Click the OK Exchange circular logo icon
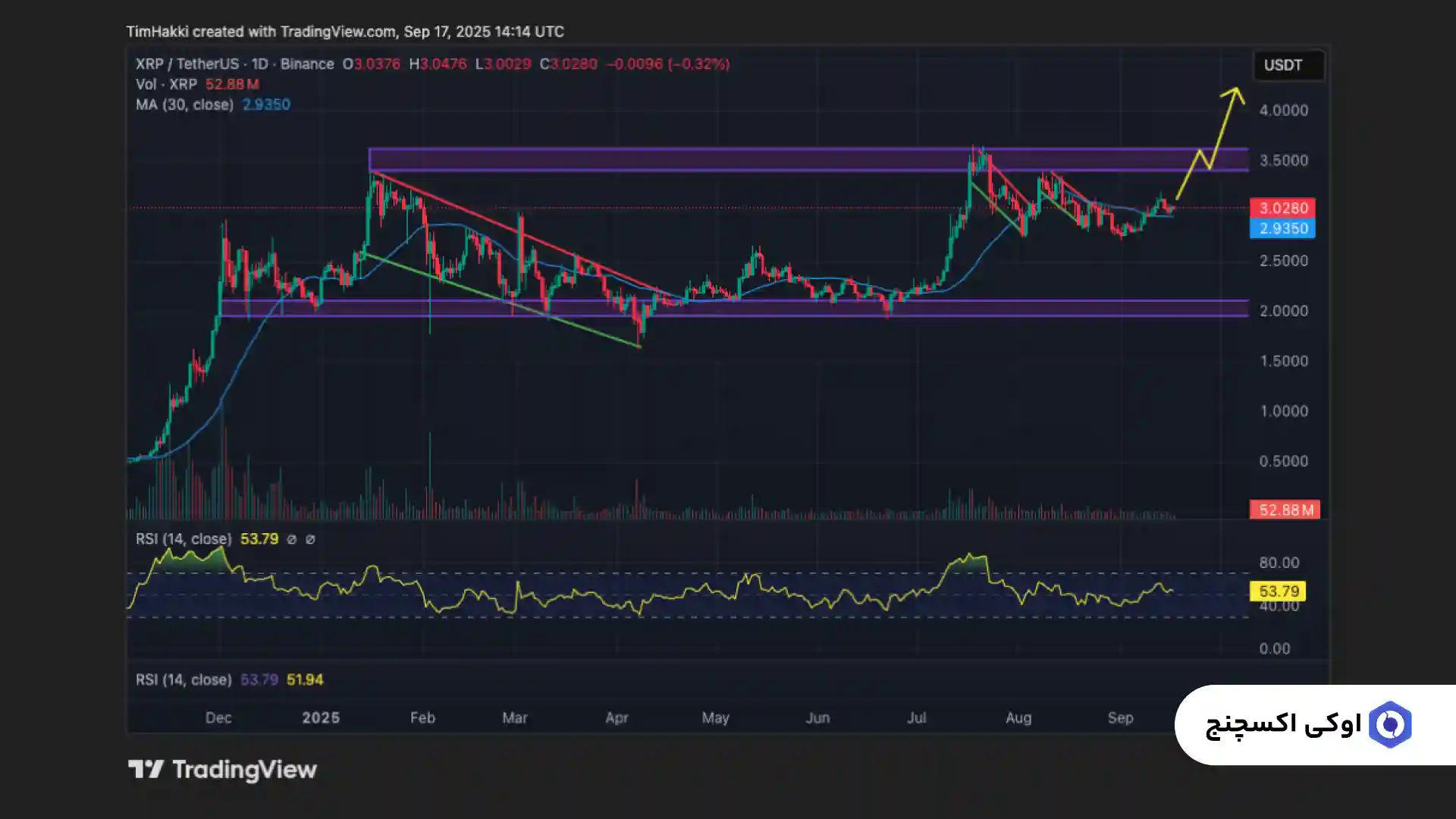The height and width of the screenshot is (819, 1456). click(1390, 725)
